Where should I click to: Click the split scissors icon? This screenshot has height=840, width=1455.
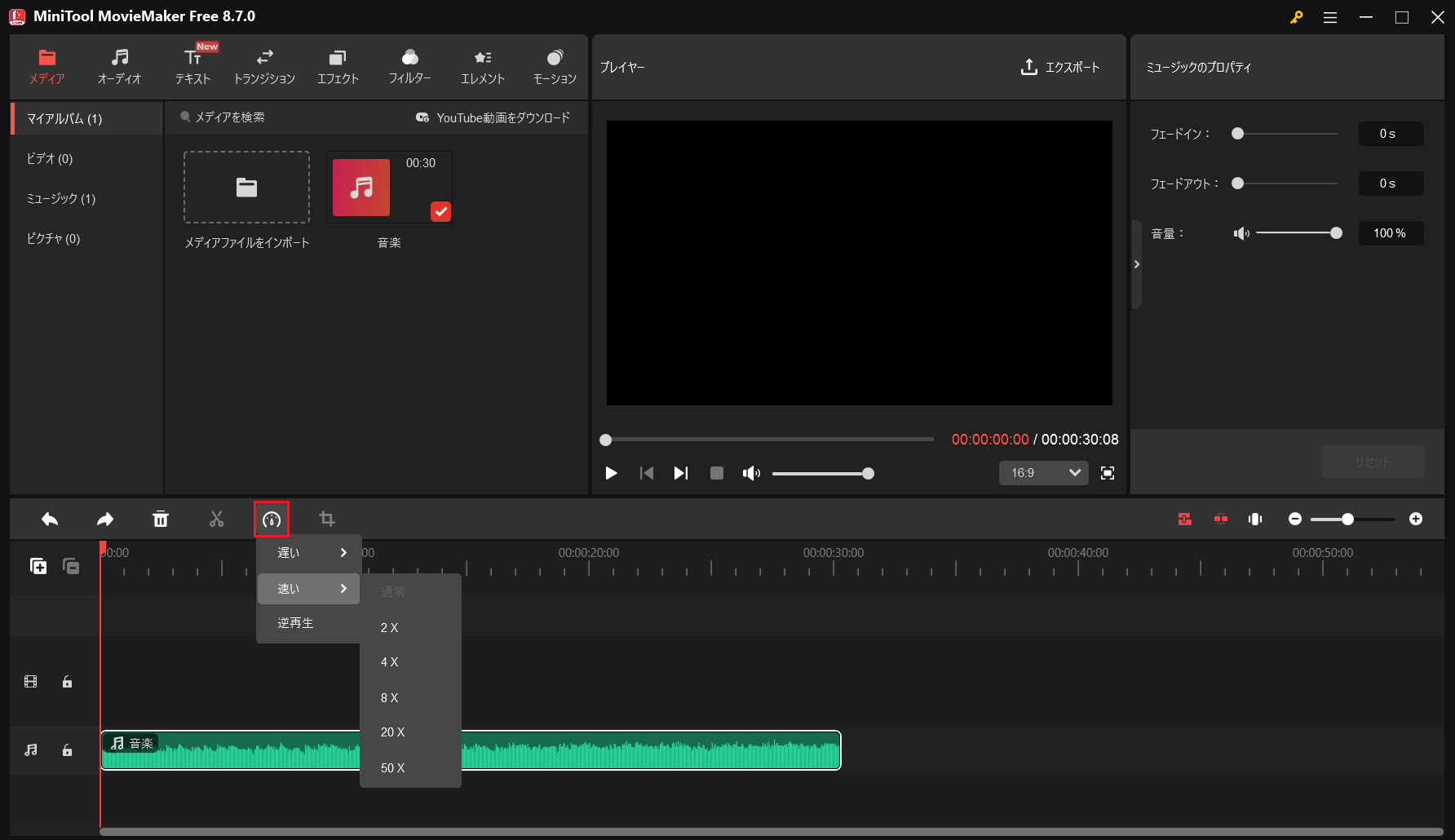(216, 519)
